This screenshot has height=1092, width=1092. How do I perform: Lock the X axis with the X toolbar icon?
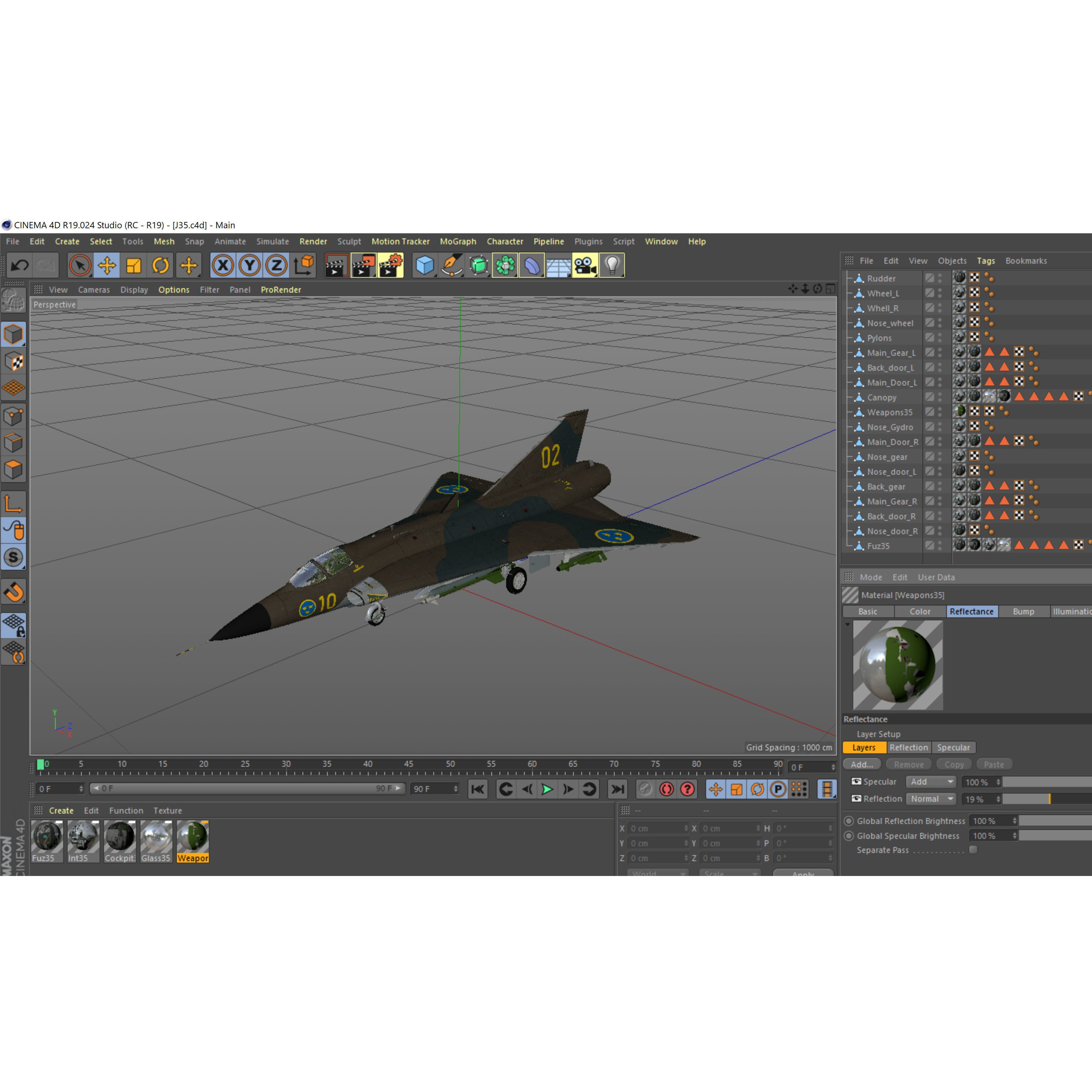[x=224, y=265]
